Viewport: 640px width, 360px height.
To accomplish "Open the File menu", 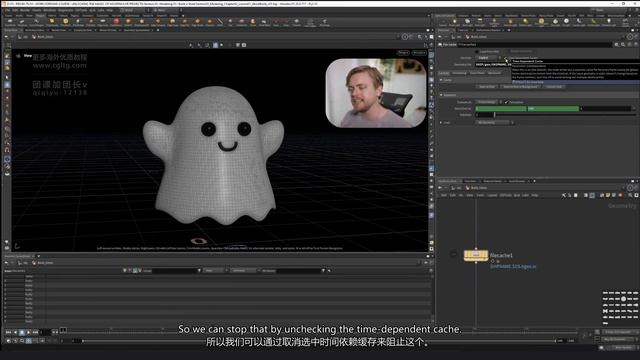I will 7,10.
